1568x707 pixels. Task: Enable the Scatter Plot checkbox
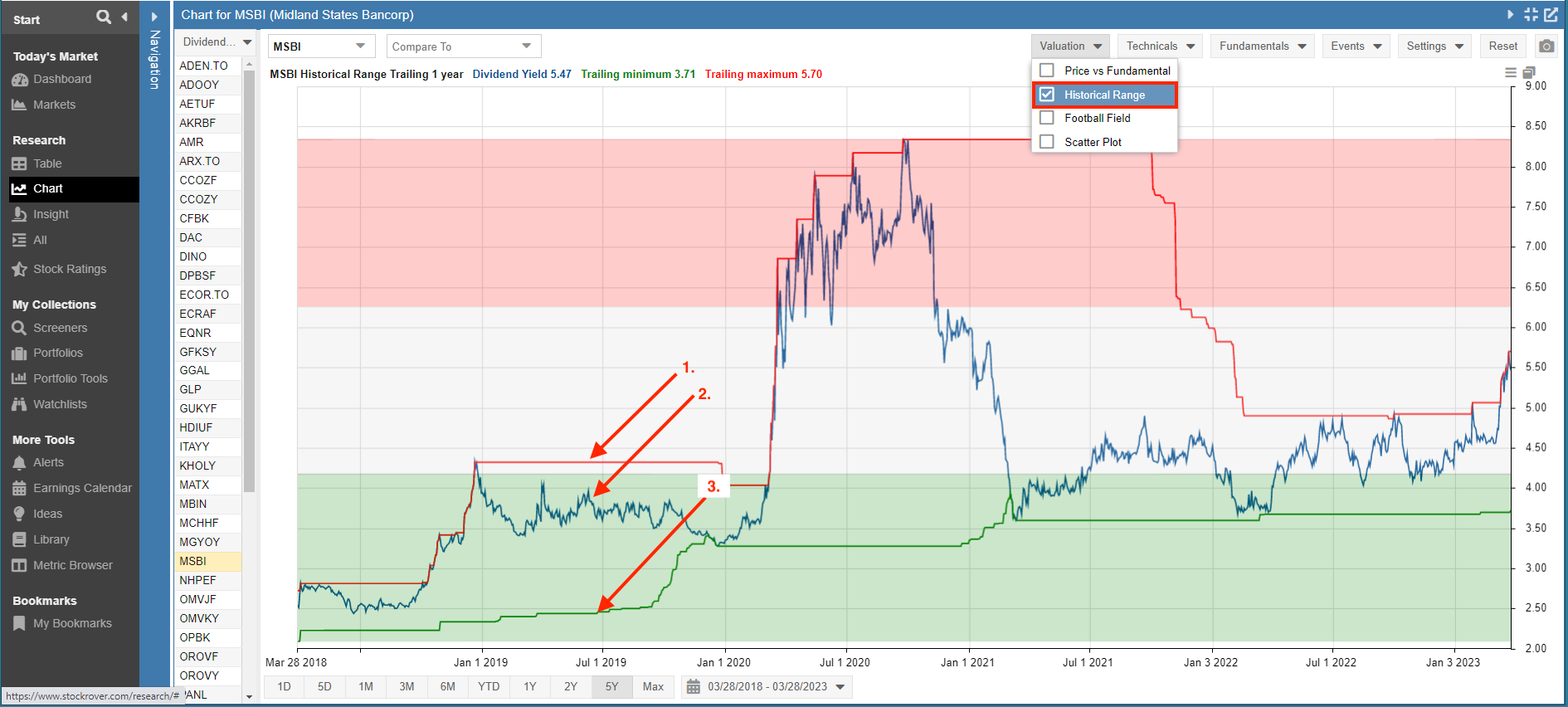[1047, 142]
